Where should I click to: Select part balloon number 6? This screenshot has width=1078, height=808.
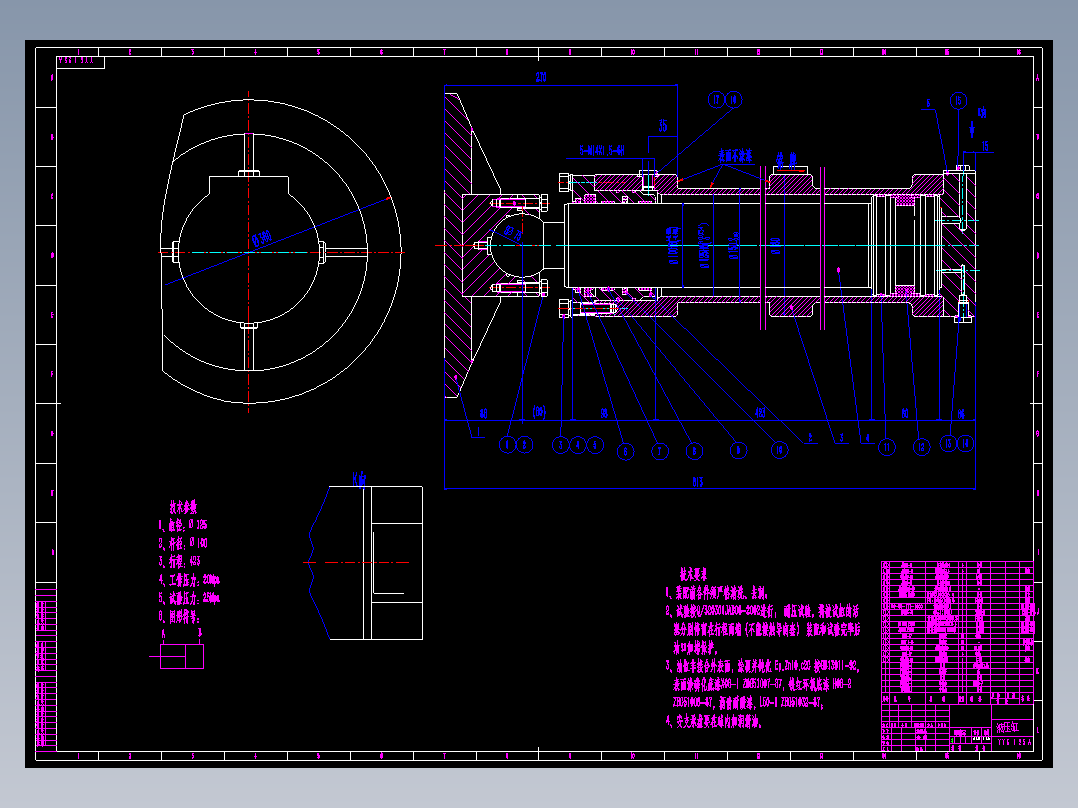(626, 452)
